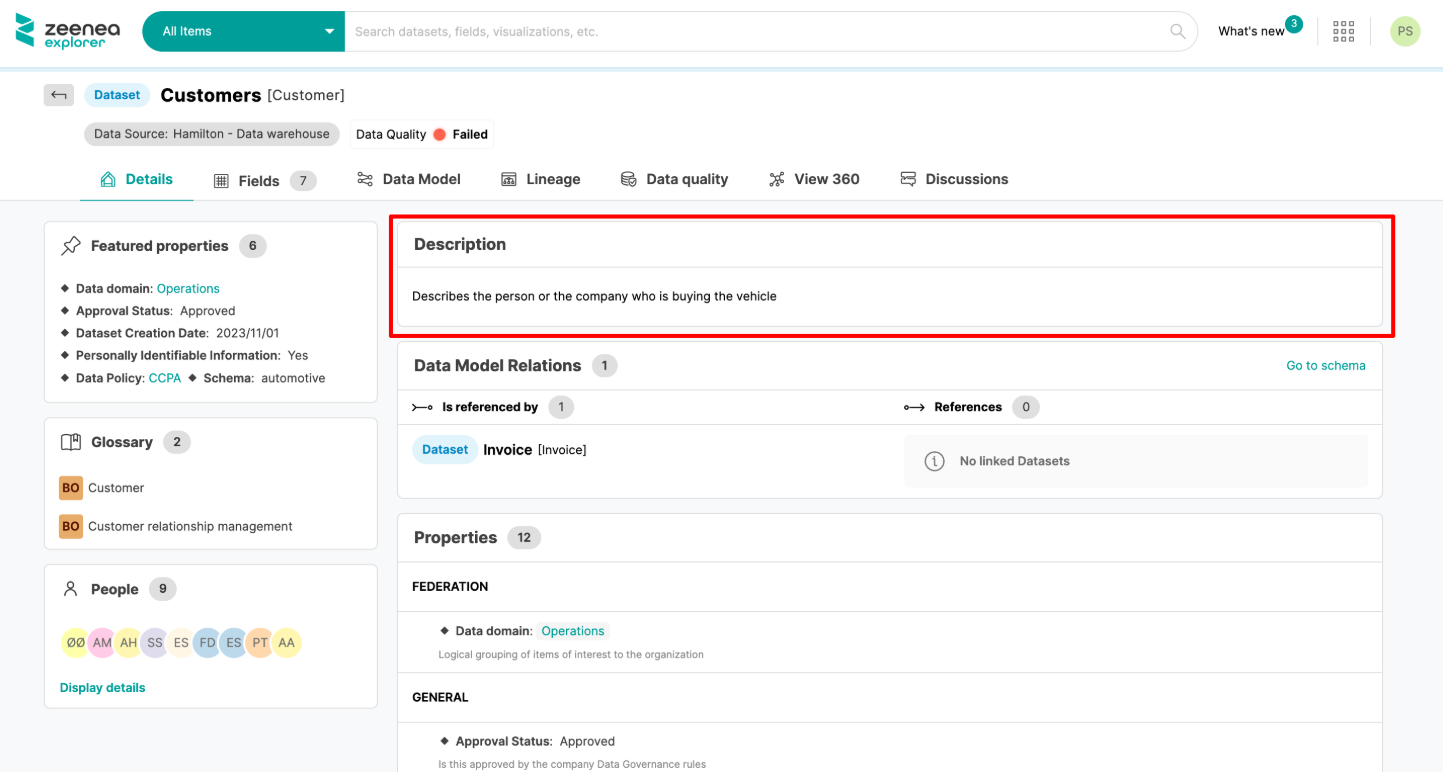Open the PS user avatar
Screen dimensions: 1443x772
point(1404,31)
